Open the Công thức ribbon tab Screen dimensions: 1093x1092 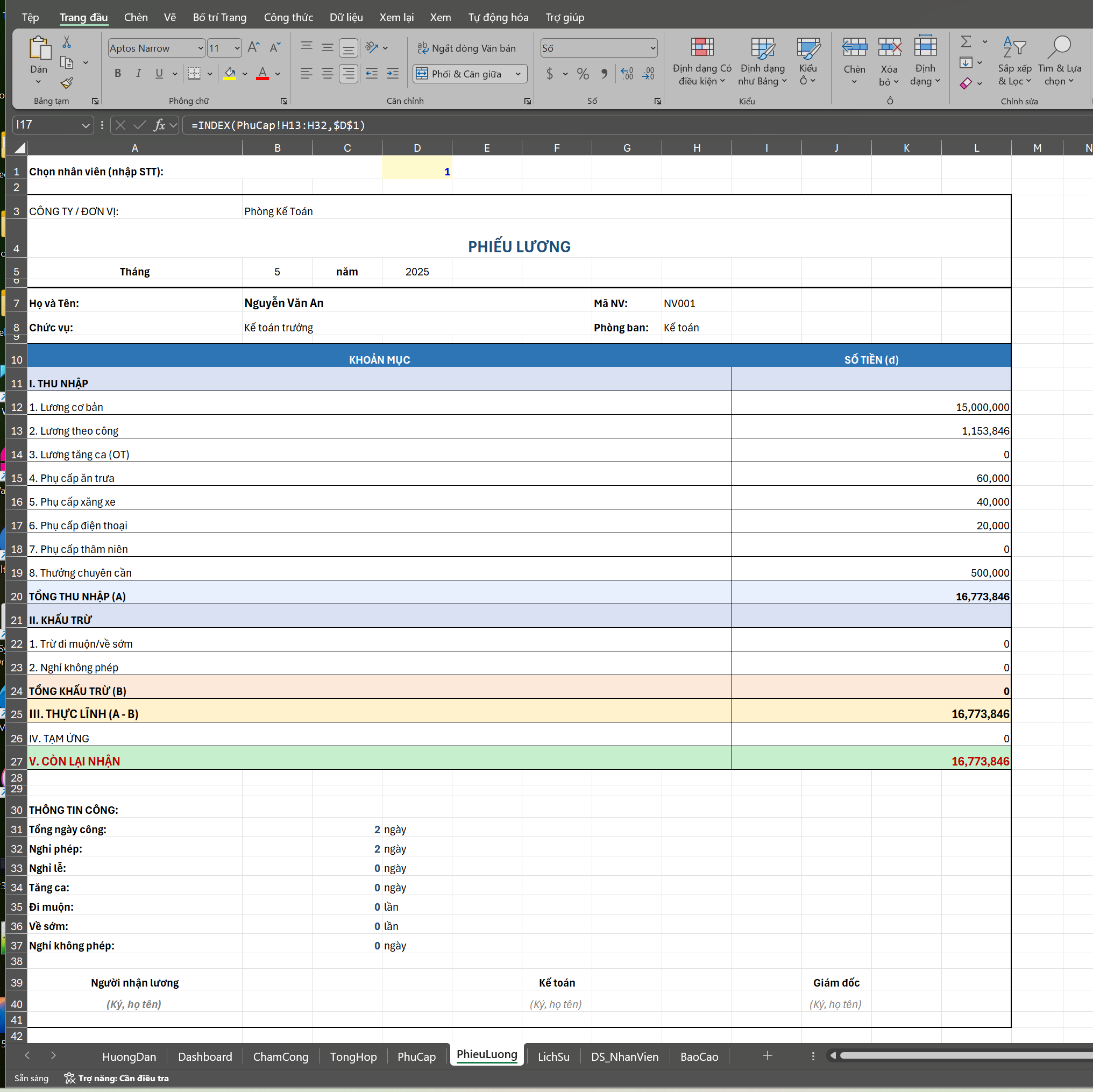pos(288,18)
